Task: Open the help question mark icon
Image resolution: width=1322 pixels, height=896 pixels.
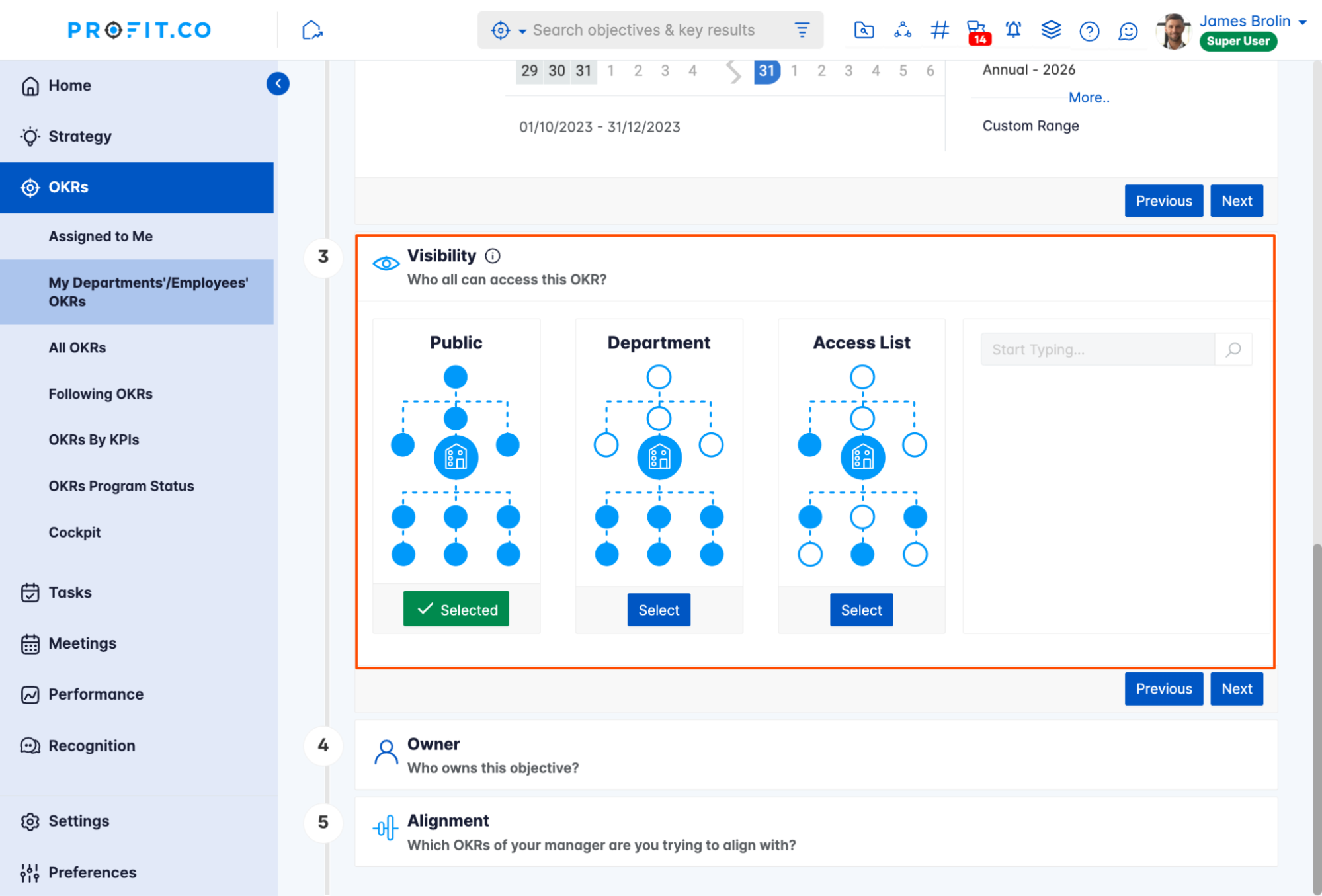Action: 1089,31
